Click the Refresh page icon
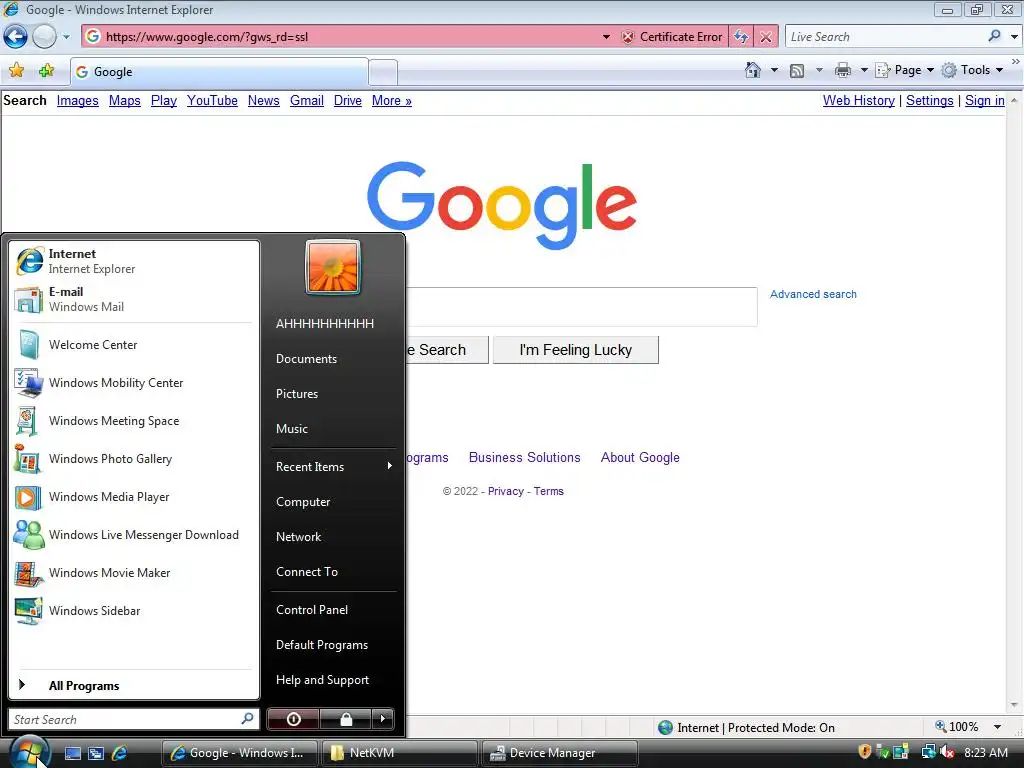Image resolution: width=1024 pixels, height=768 pixels. click(741, 37)
